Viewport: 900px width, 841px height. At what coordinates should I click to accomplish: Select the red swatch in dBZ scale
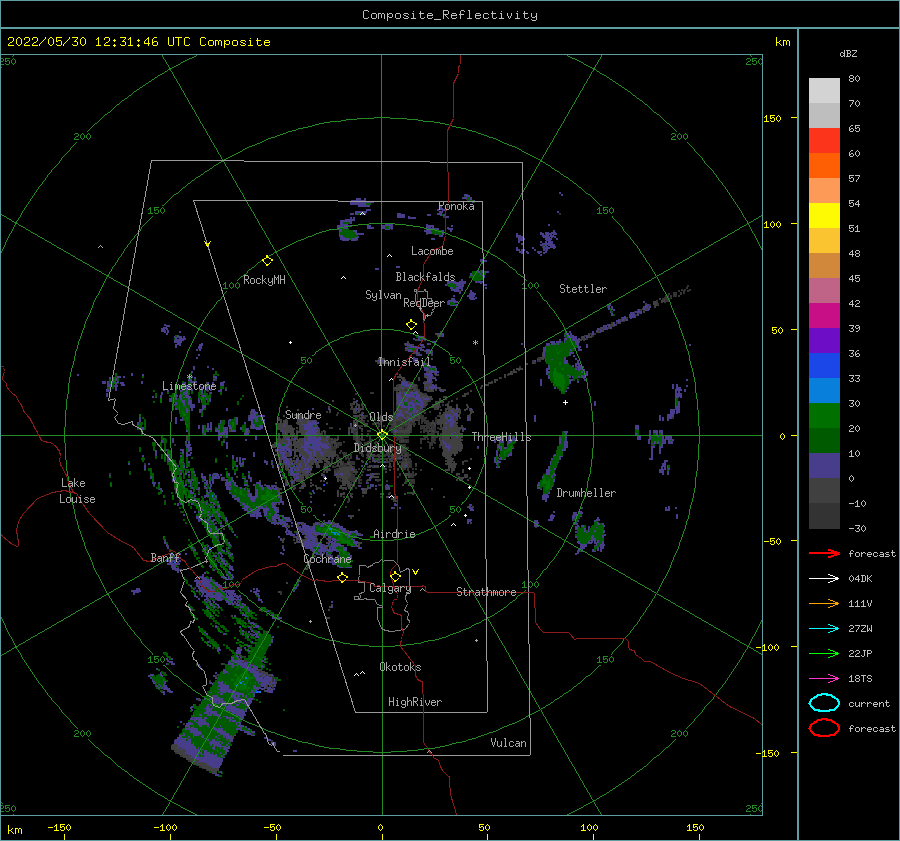point(824,141)
